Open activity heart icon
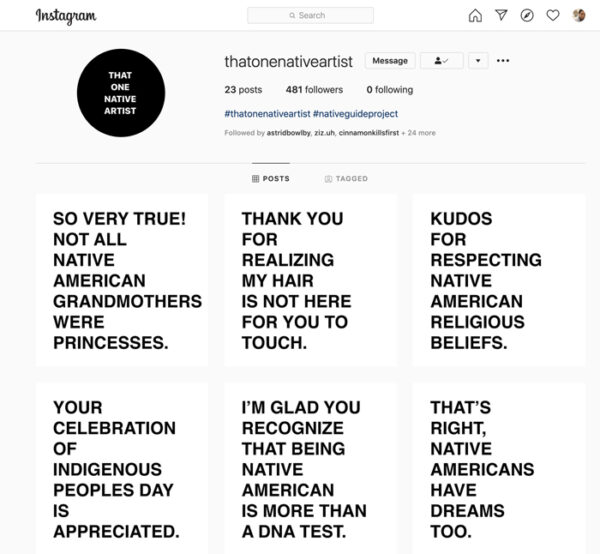 coord(553,15)
